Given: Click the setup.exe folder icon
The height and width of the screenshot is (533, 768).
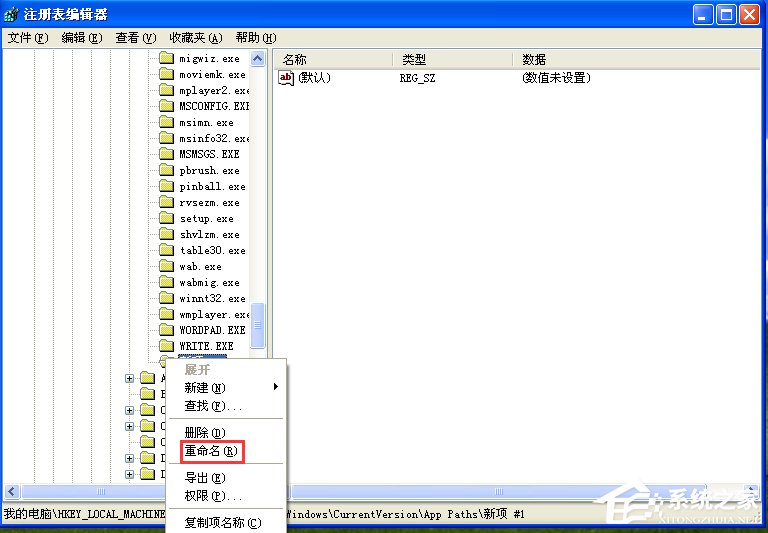Looking at the screenshot, I should (167, 218).
